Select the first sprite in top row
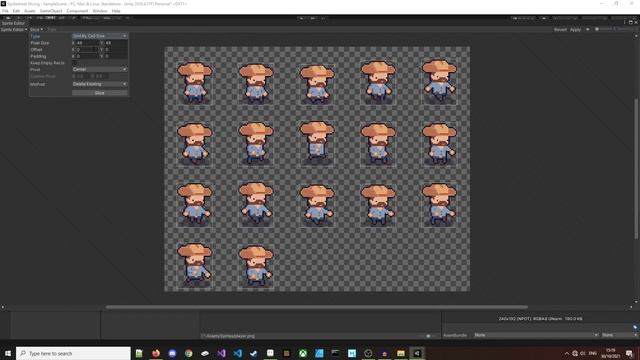This screenshot has height=360, width=640. [195, 83]
